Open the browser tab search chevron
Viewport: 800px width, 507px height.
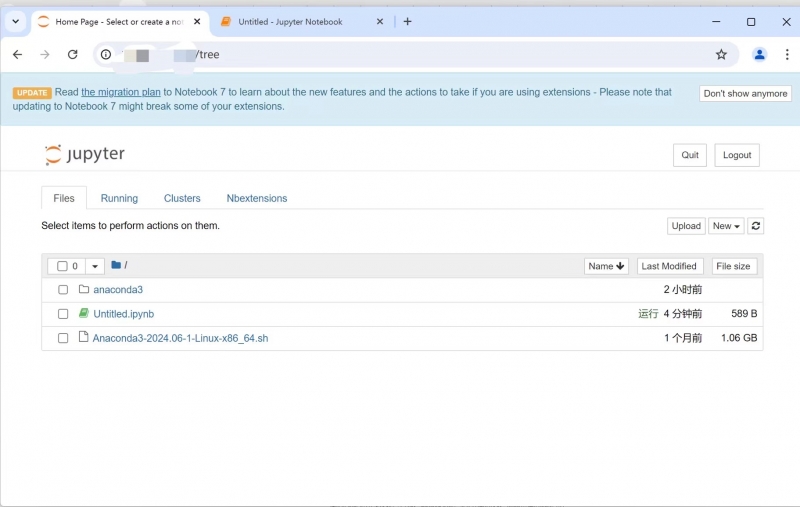pos(15,21)
